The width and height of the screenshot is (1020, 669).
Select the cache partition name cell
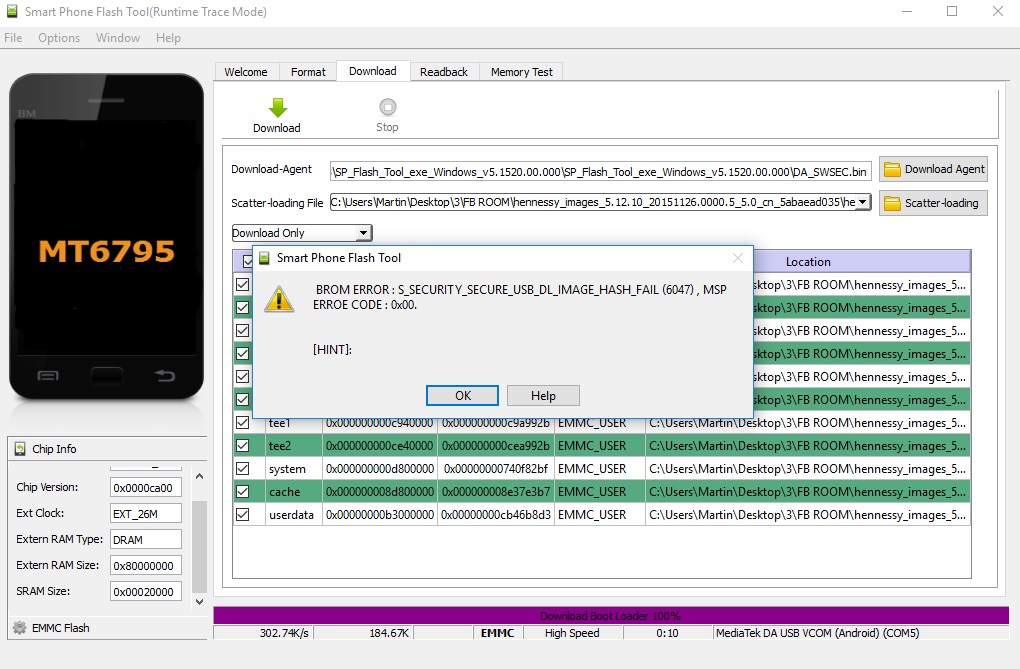click(293, 492)
